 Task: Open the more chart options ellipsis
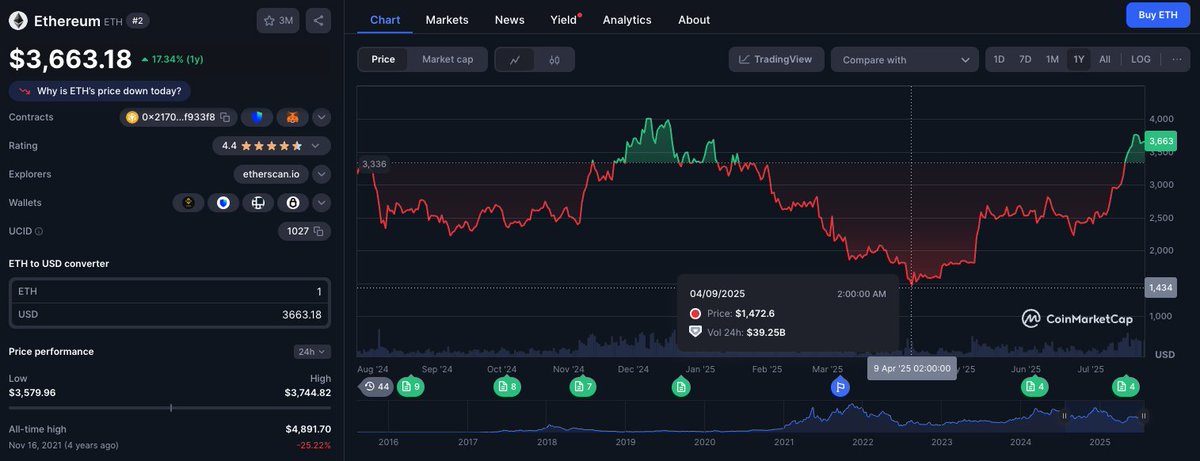1176,59
